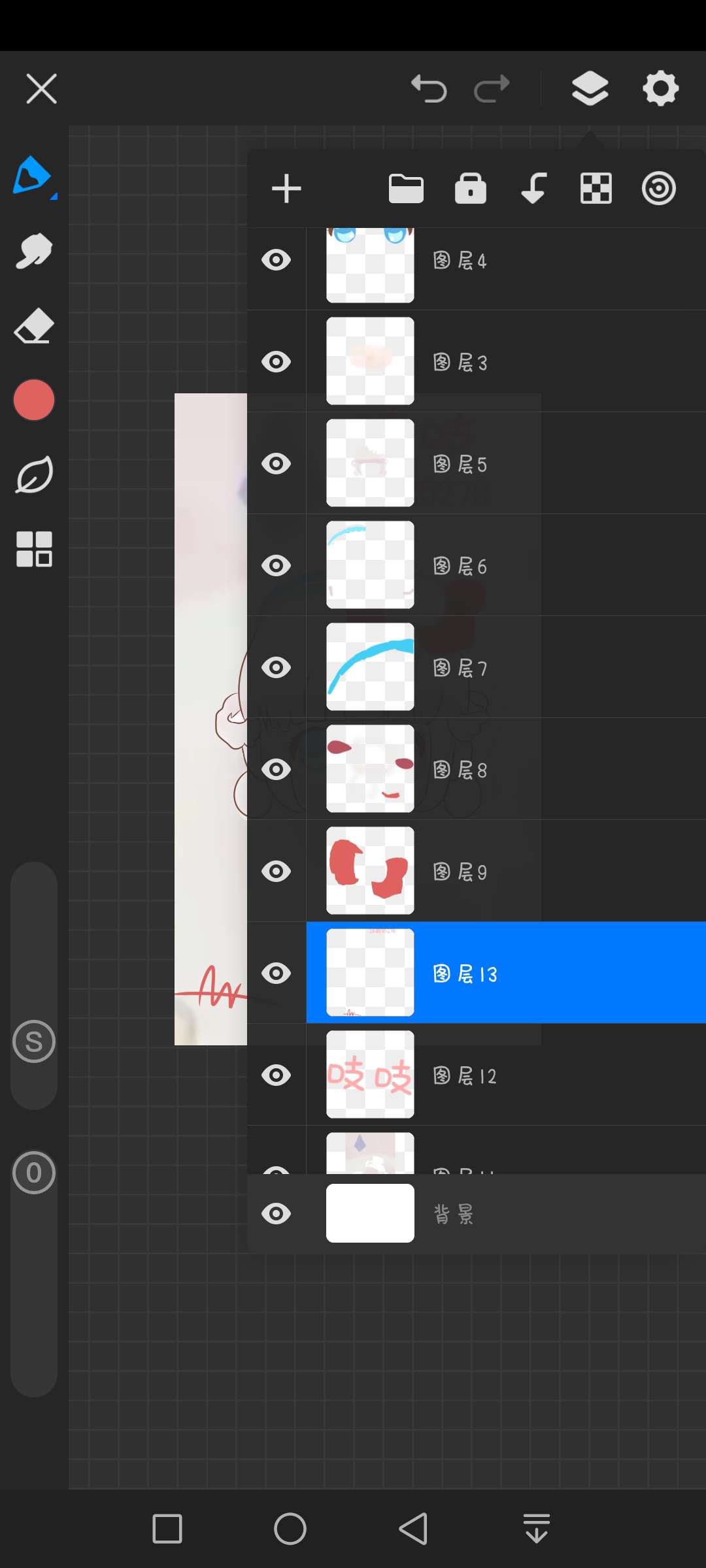Viewport: 706px width, 1568px height.
Task: Add a new layer with plus icon
Action: pos(286,189)
